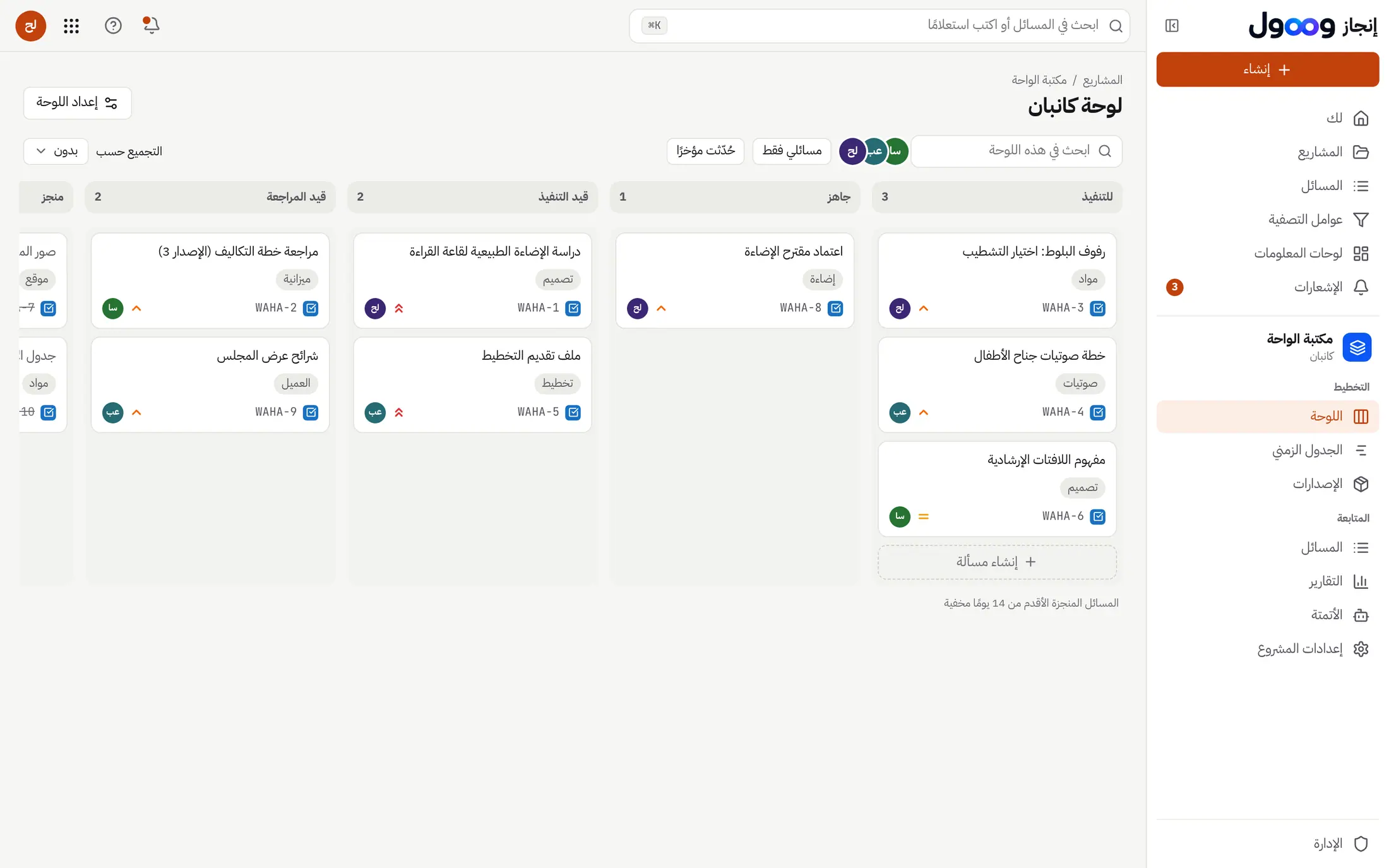Open الأتمتة automation page
This screenshot has height=868, width=1389.
click(1268, 615)
